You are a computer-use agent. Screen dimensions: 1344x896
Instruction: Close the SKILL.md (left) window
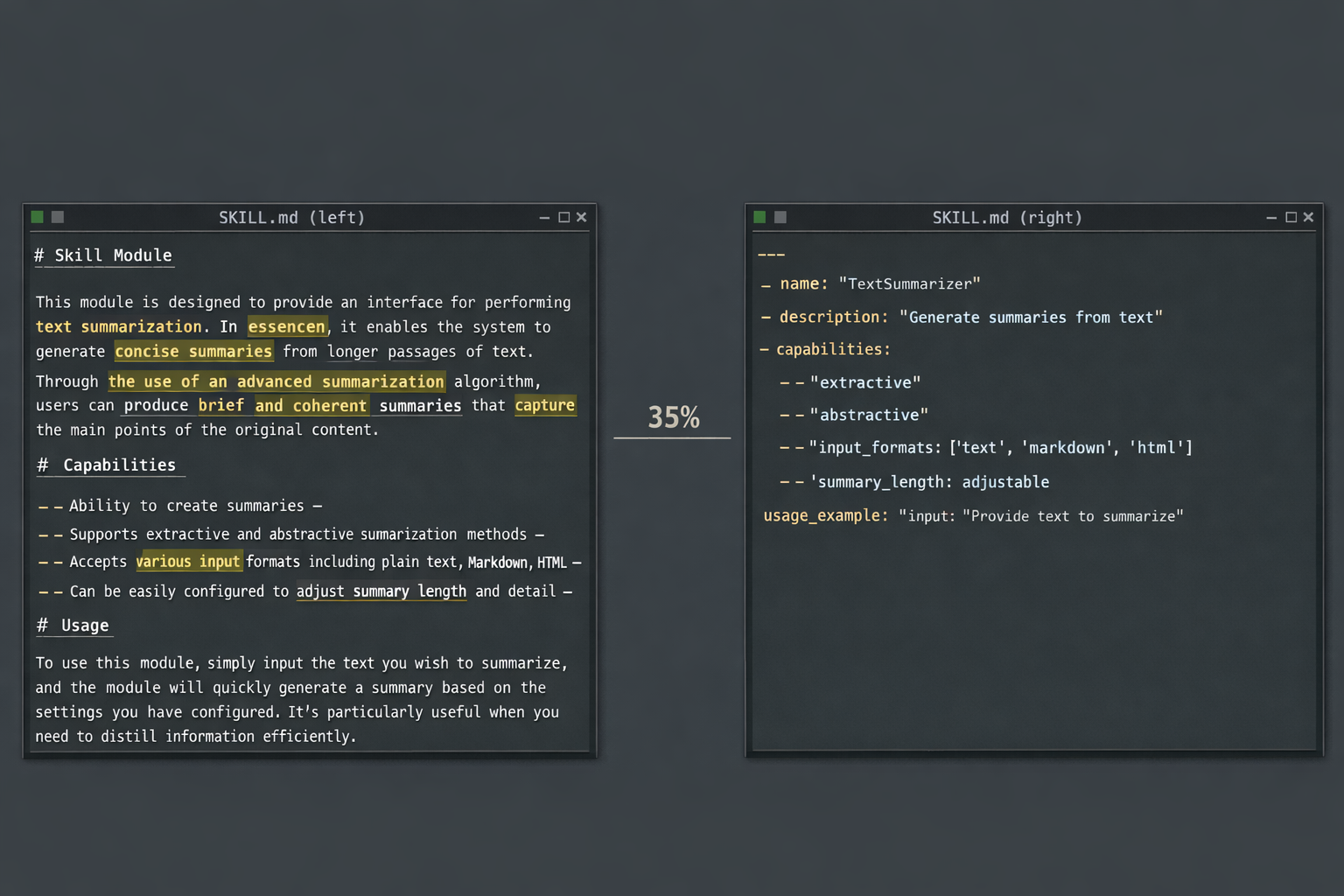point(581,218)
